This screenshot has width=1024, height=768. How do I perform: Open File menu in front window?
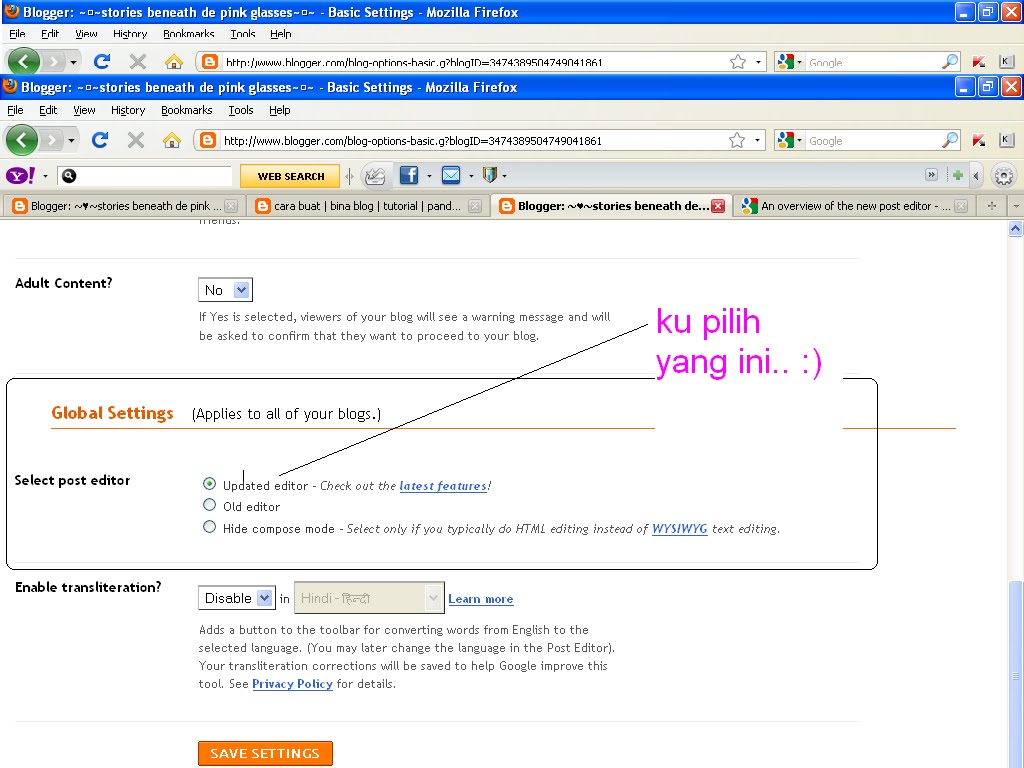[x=15, y=110]
